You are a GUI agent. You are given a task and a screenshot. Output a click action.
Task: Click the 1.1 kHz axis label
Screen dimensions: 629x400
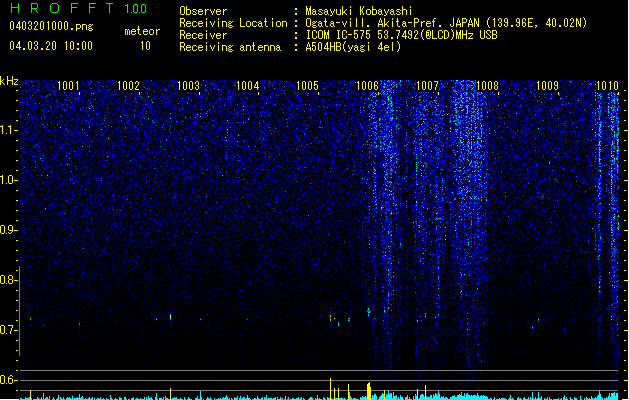(9, 130)
